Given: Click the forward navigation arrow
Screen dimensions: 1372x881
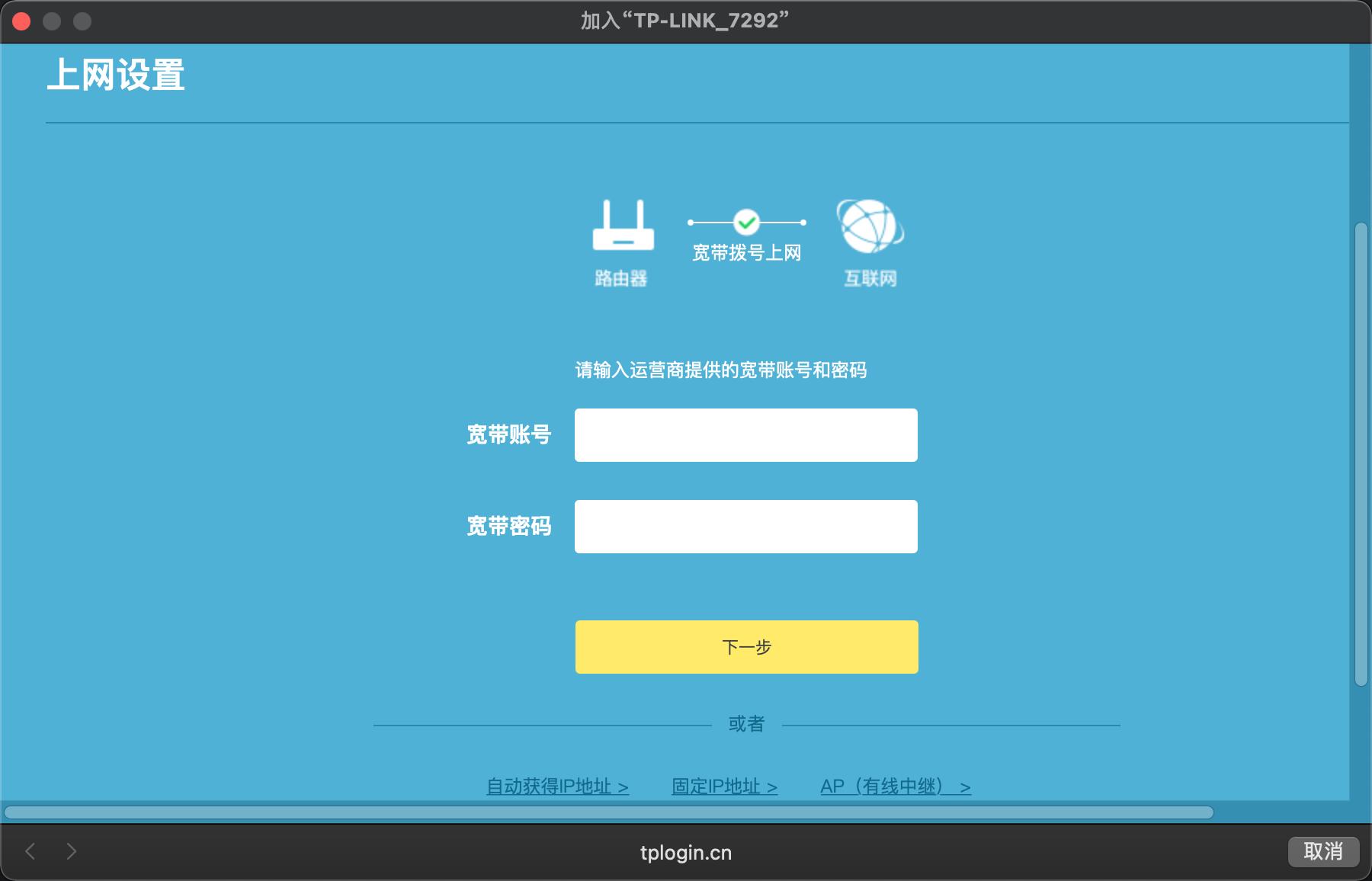Looking at the screenshot, I should pos(71,852).
